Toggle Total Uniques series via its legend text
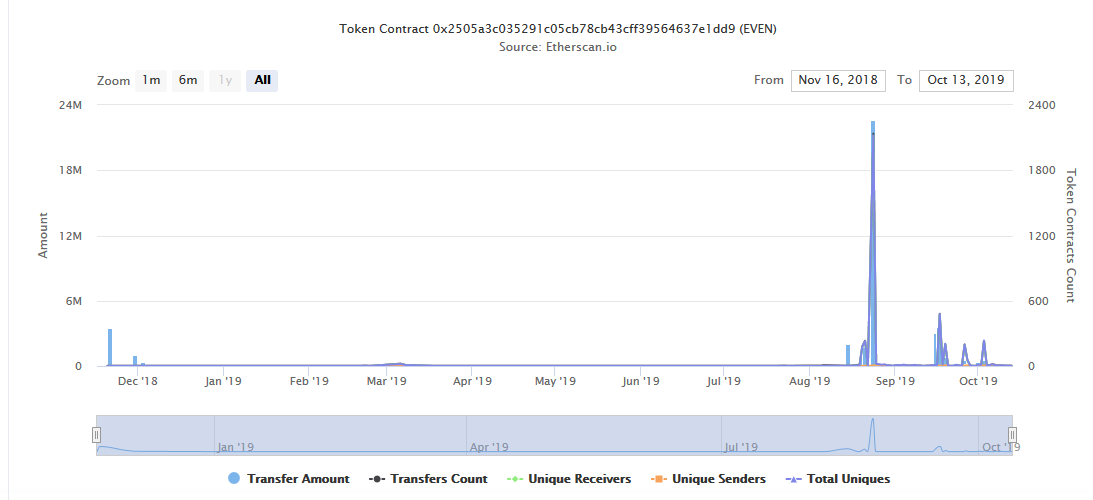The width and height of the screenshot is (1093, 500). pos(848,479)
